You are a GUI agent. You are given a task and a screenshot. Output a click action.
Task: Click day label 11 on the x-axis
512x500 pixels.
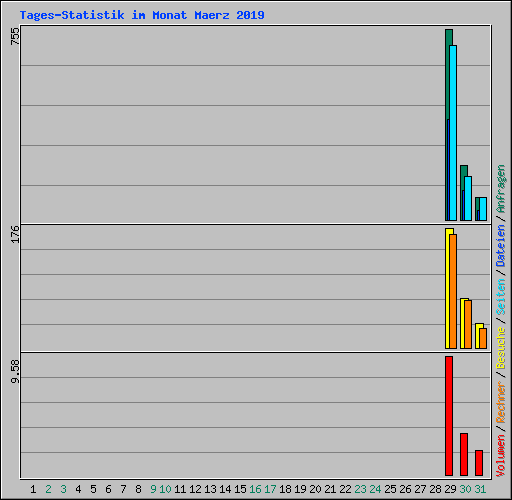pos(180,489)
